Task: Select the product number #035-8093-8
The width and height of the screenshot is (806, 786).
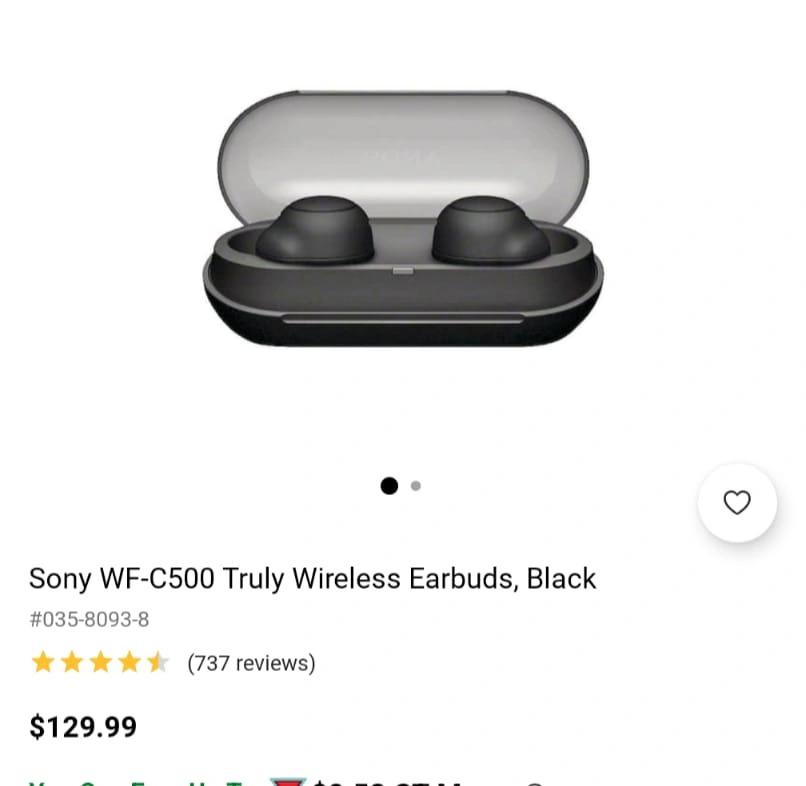Action: pos(89,619)
